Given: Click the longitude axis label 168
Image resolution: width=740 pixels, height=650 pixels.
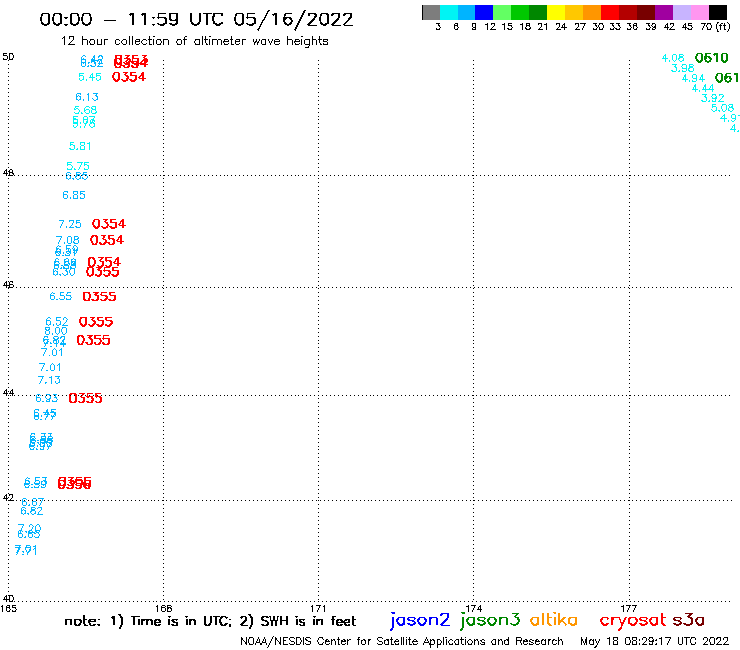Looking at the screenshot, I should pos(164,608).
